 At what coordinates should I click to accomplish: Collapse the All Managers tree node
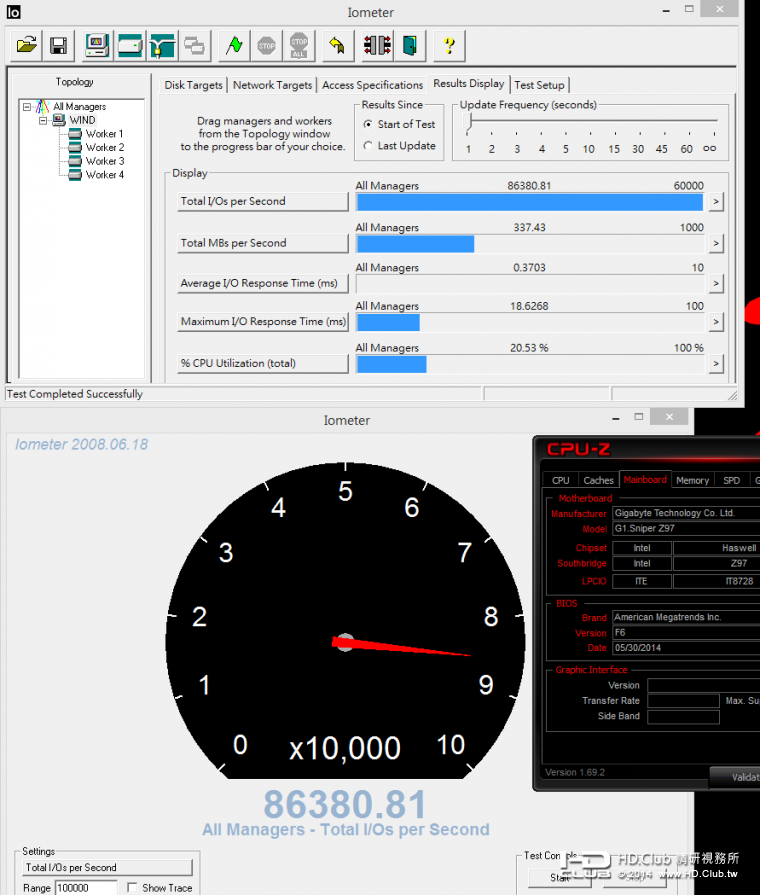click(27, 107)
